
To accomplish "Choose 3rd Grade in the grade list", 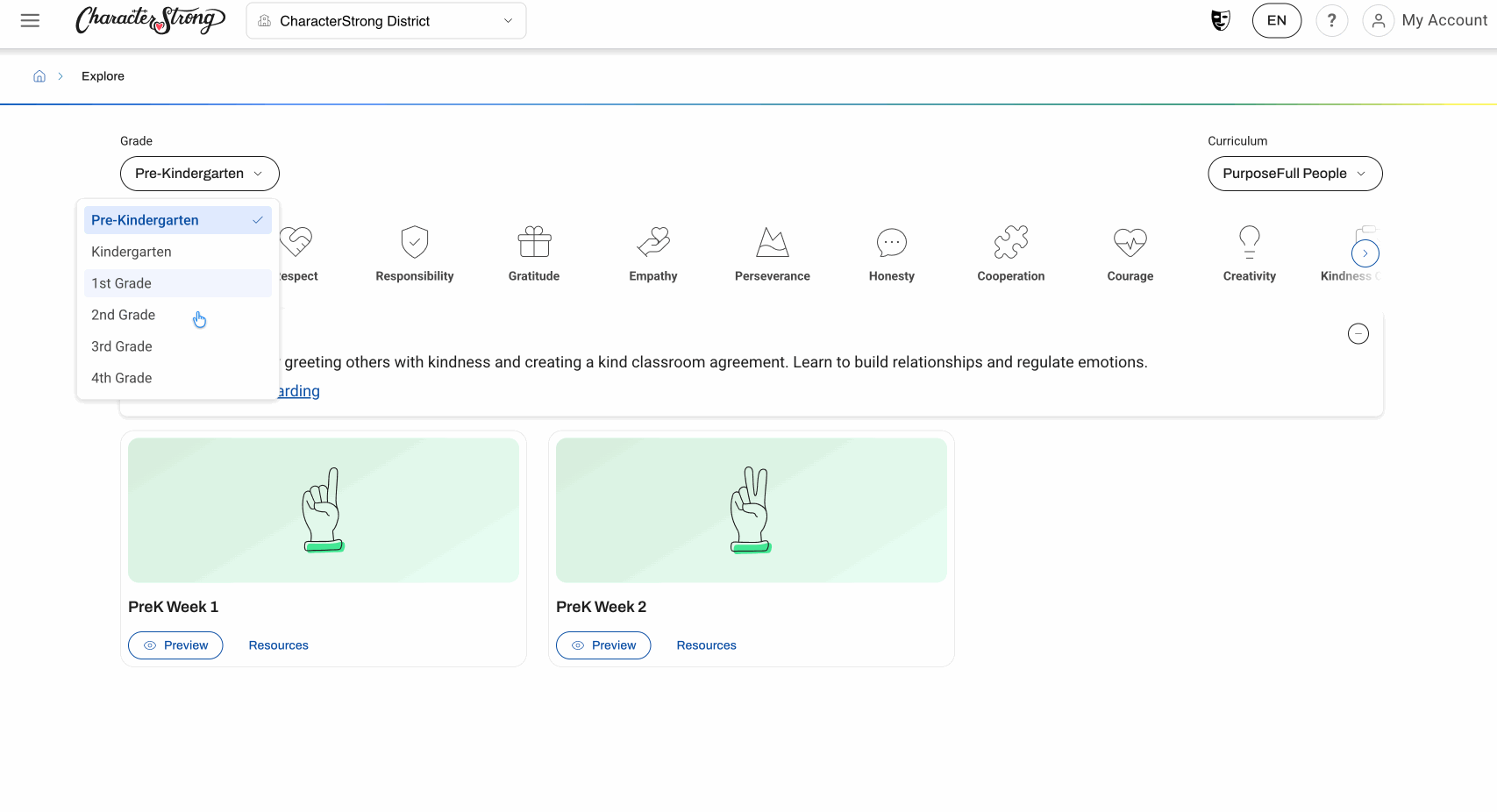I will tap(178, 346).
